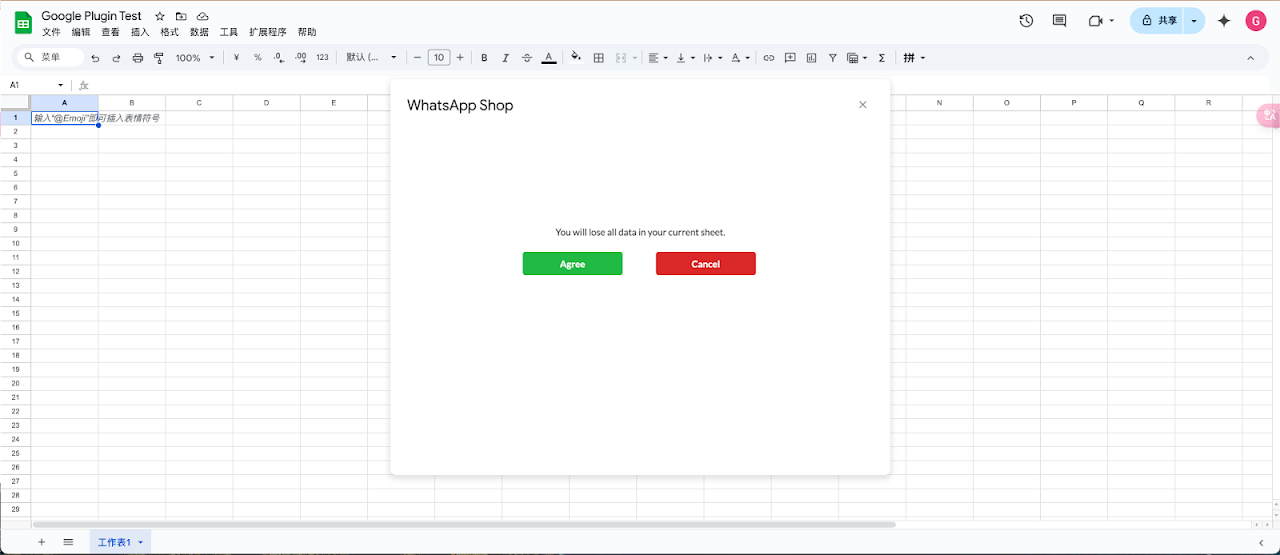Format as currency with ¥ icon
The width and height of the screenshot is (1280, 555).
(x=236, y=58)
